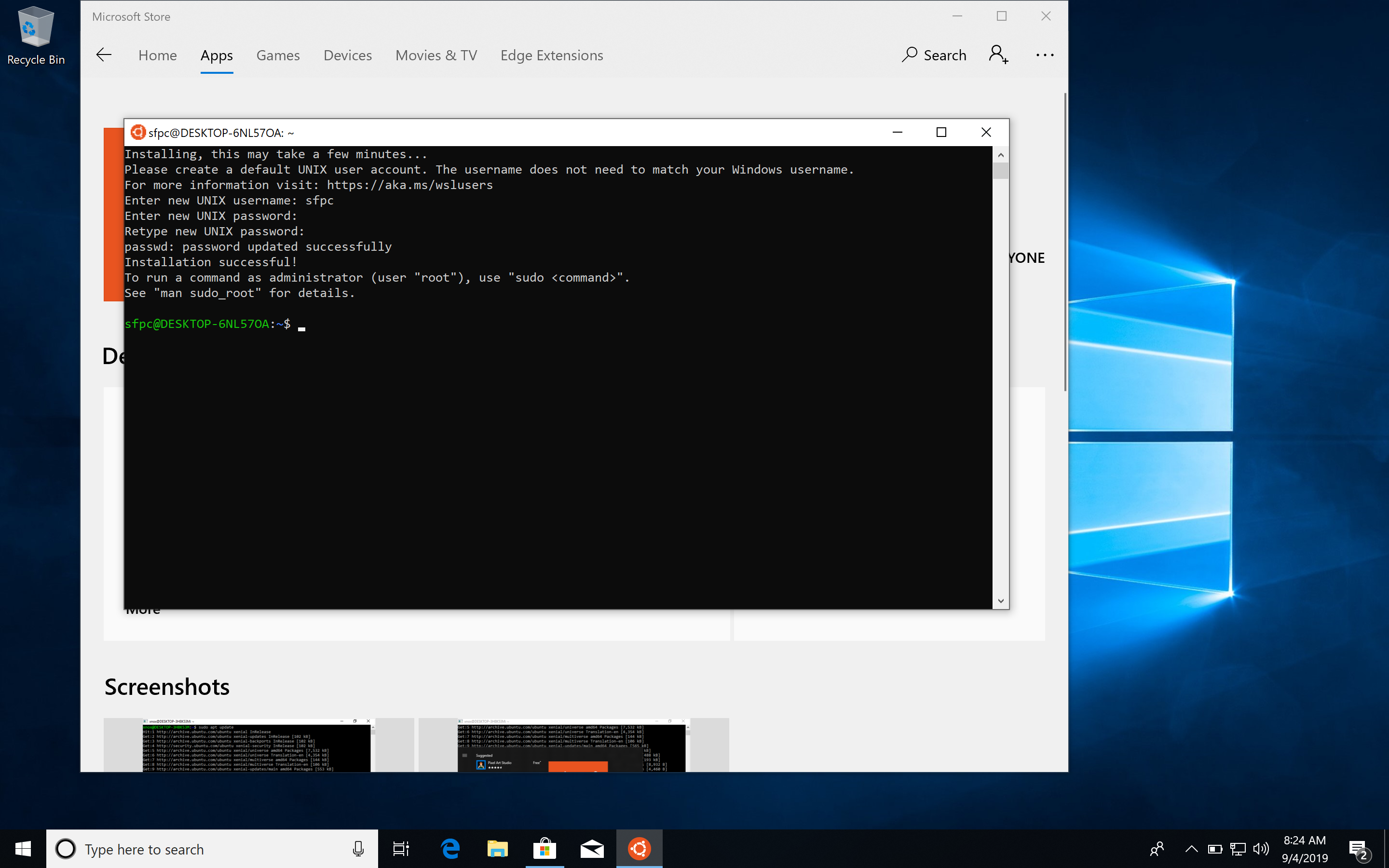Expand hidden system tray icons
This screenshot has width=1389, height=868.
[x=1192, y=849]
